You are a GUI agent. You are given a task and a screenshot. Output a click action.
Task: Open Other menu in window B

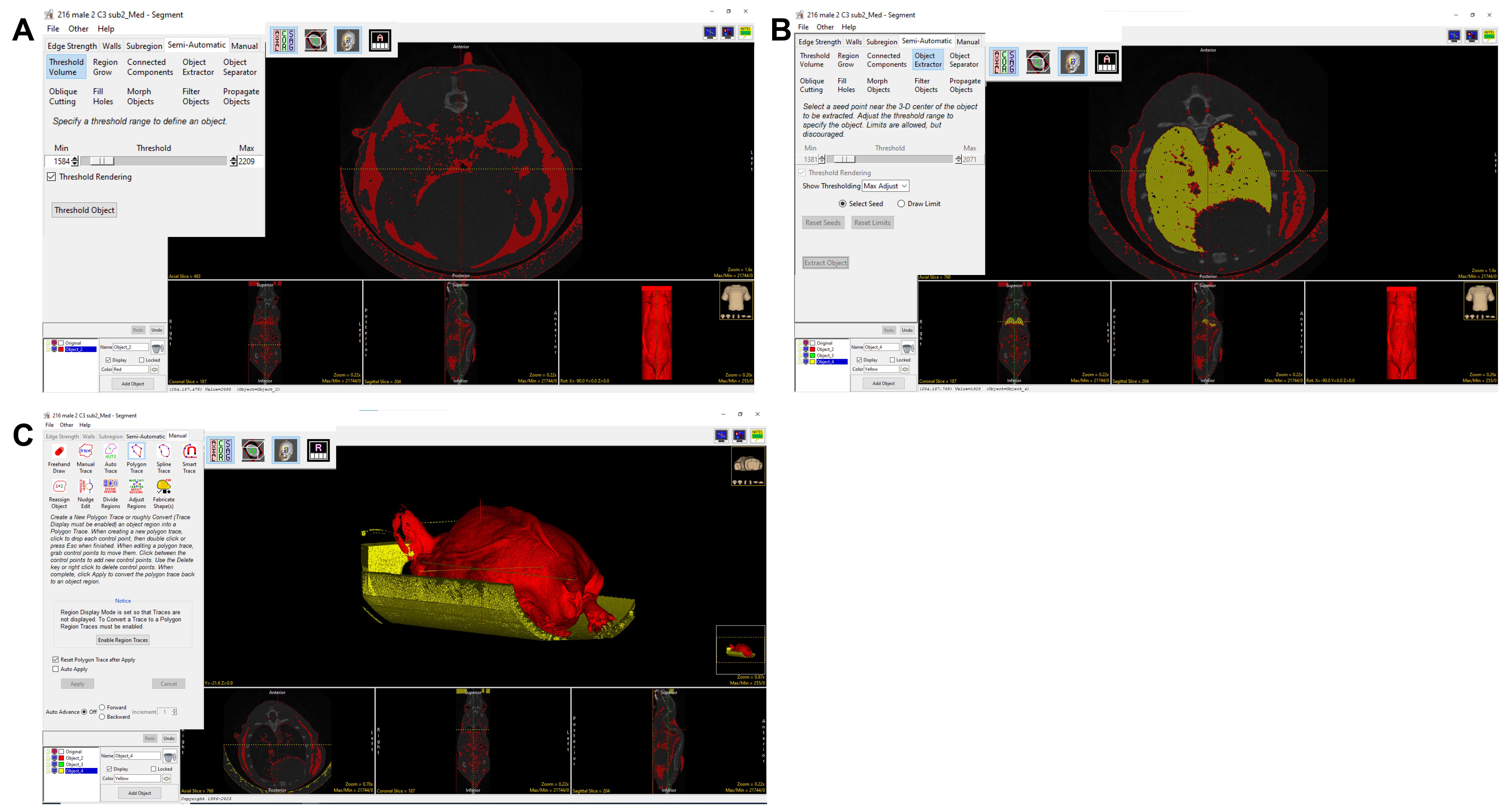(x=825, y=27)
